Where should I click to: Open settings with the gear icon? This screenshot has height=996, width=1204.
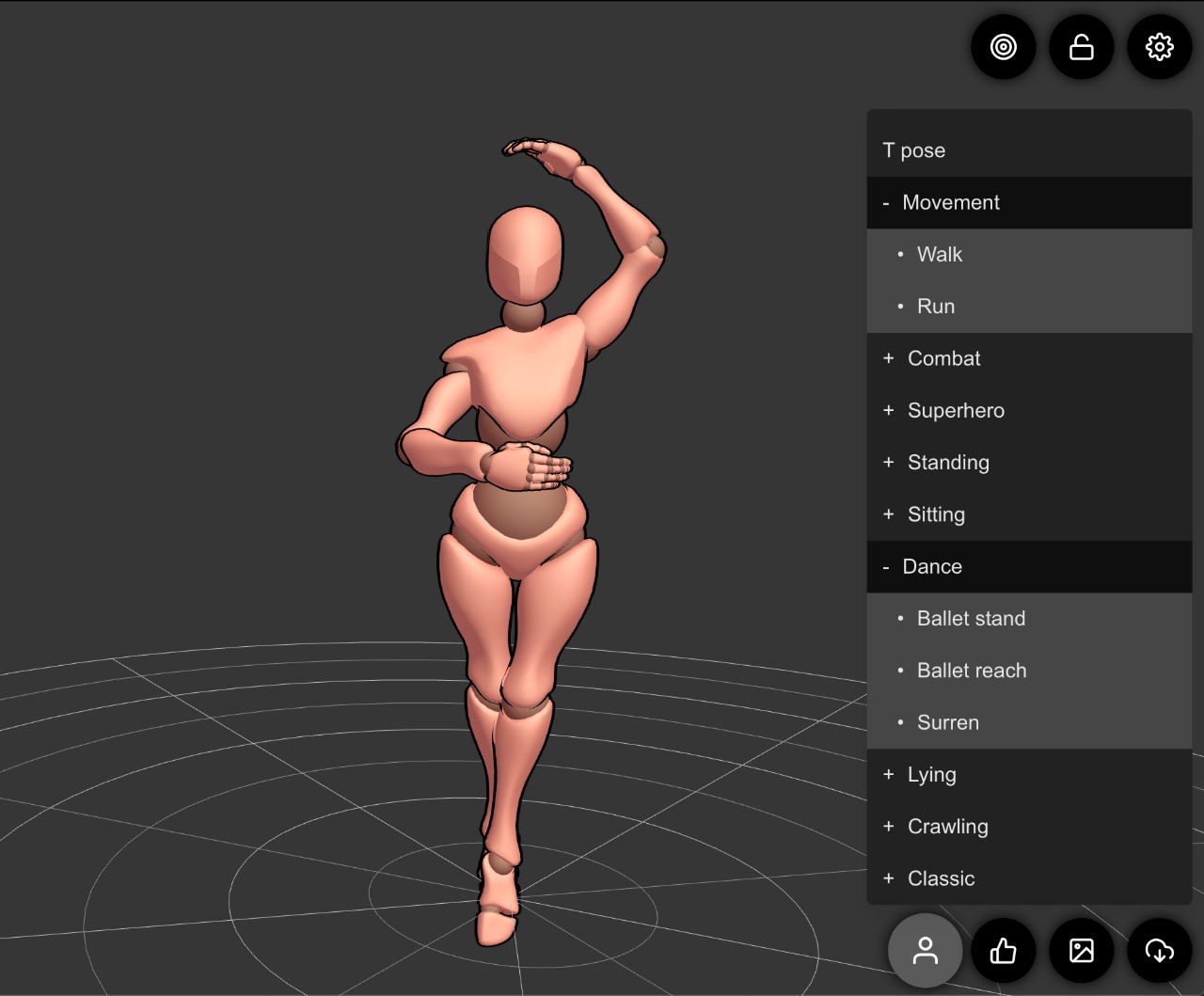pyautogui.click(x=1160, y=46)
